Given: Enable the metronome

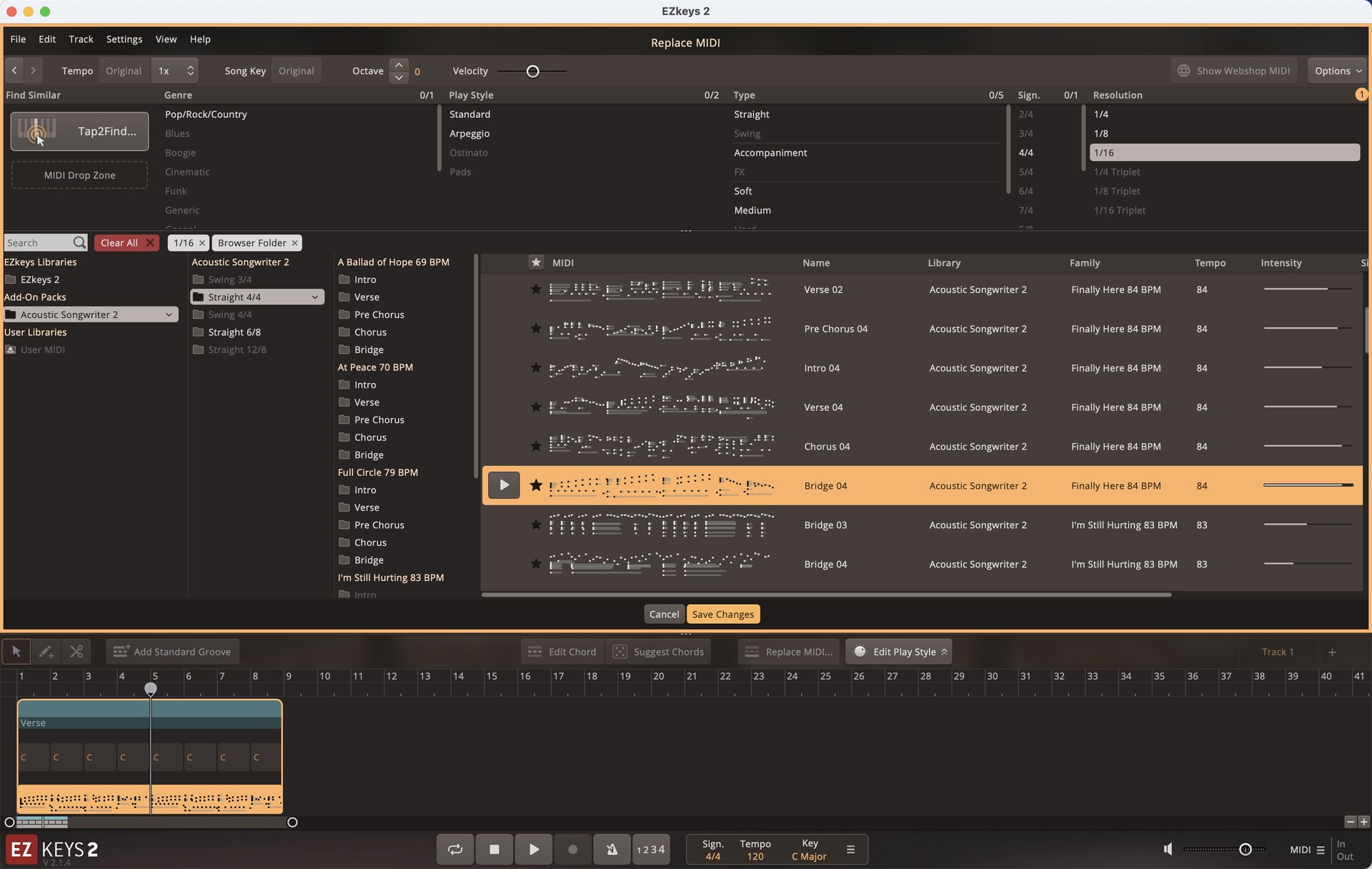Looking at the screenshot, I should [612, 849].
